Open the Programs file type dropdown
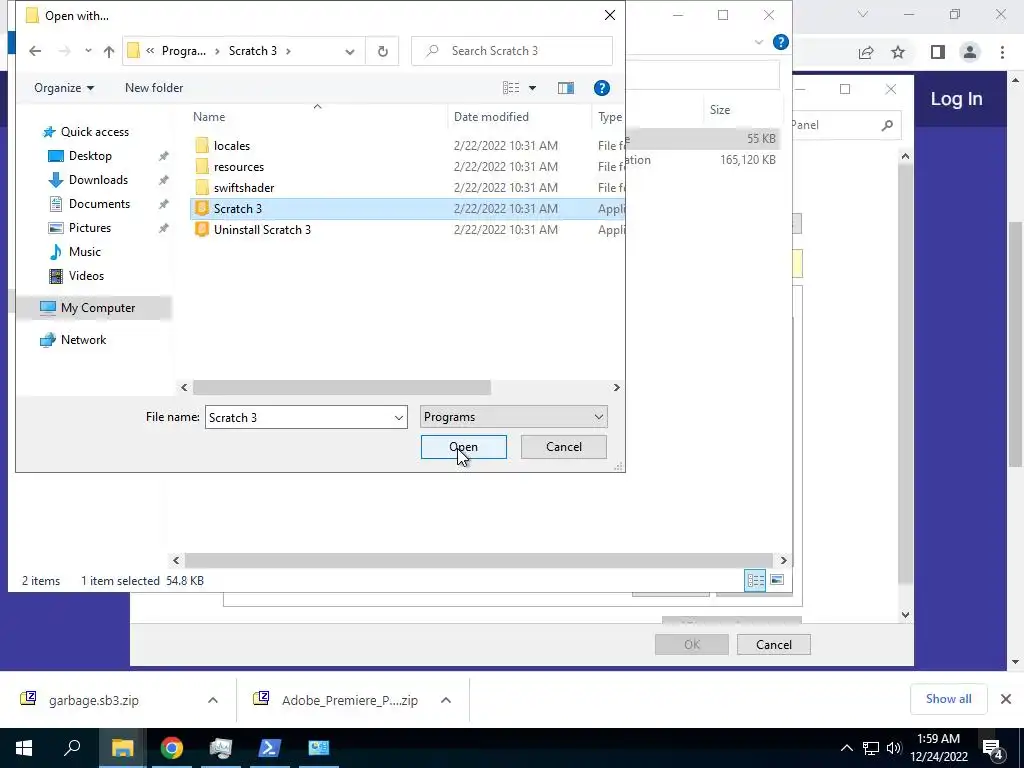The height and width of the screenshot is (768, 1024). (x=513, y=417)
